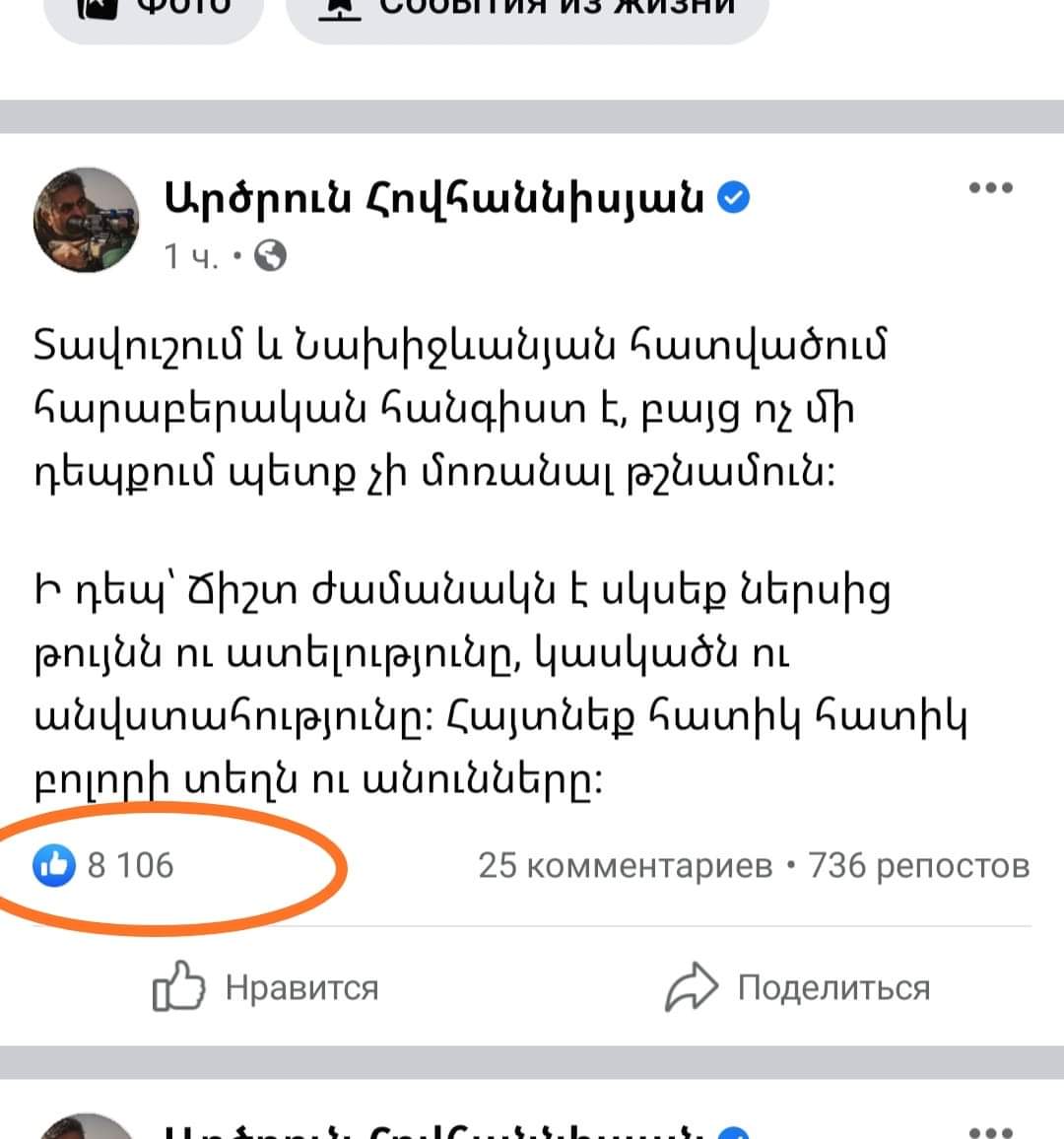Click the thumbs-up Нравится icon
The height and width of the screenshot is (1139, 1064).
[x=178, y=986]
